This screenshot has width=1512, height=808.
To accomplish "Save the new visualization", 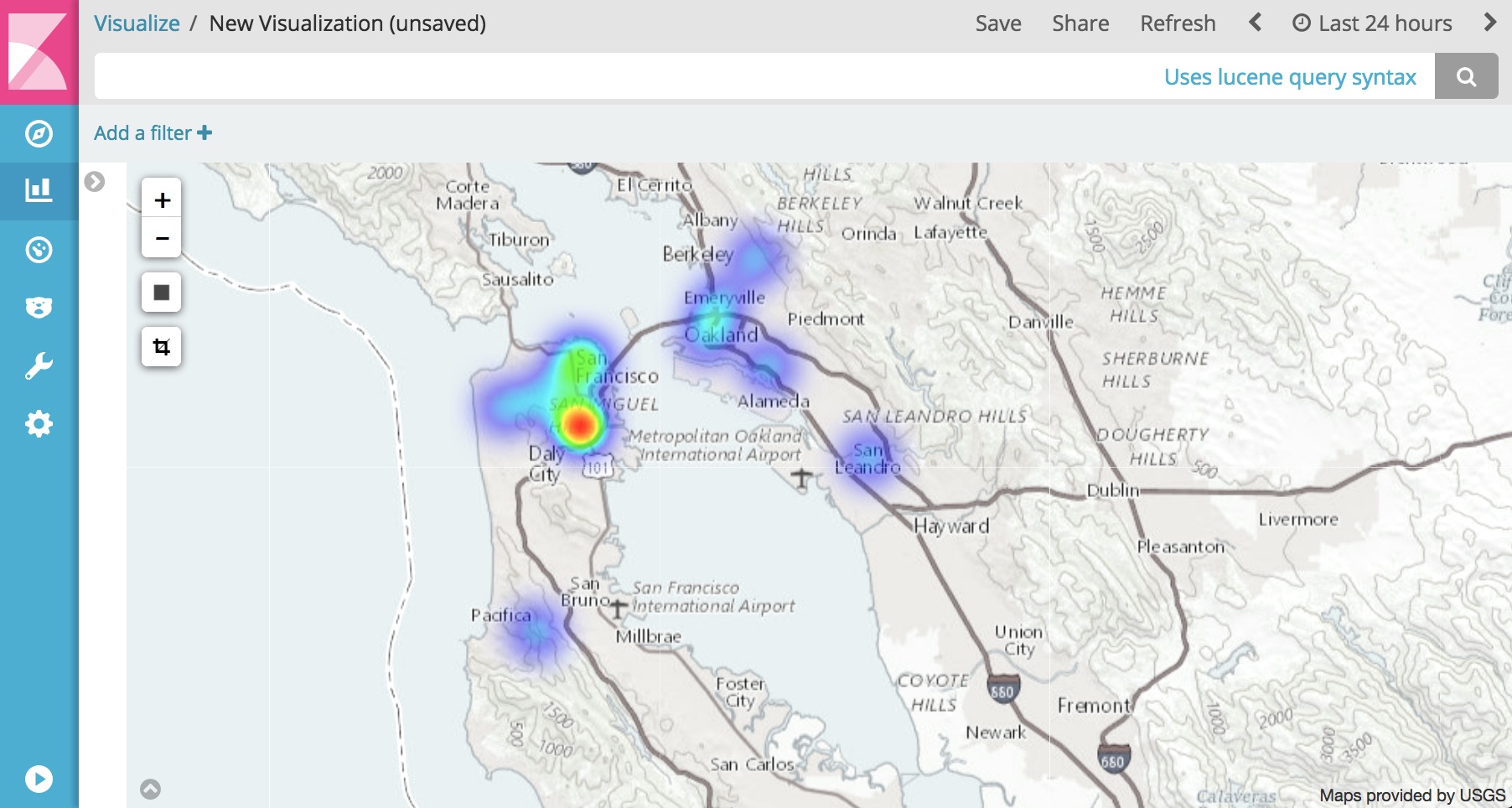I will coord(997,23).
